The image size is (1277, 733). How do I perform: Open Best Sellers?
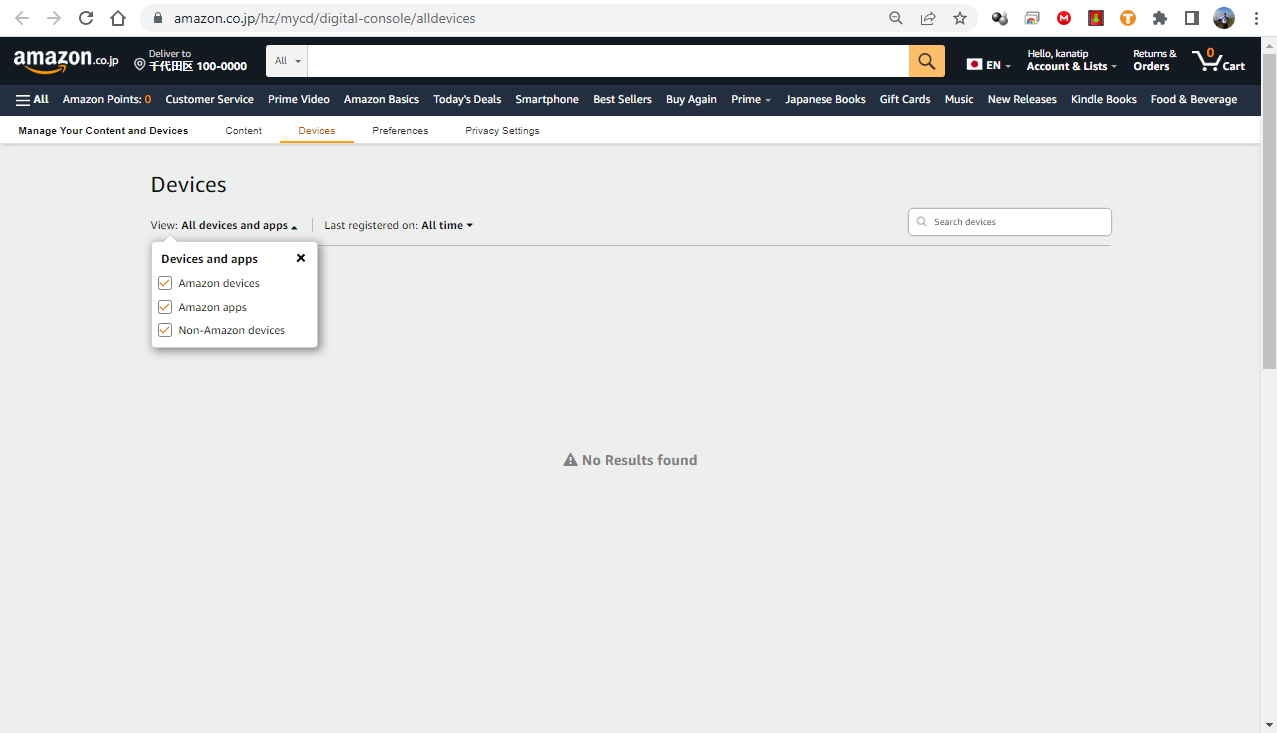point(622,99)
